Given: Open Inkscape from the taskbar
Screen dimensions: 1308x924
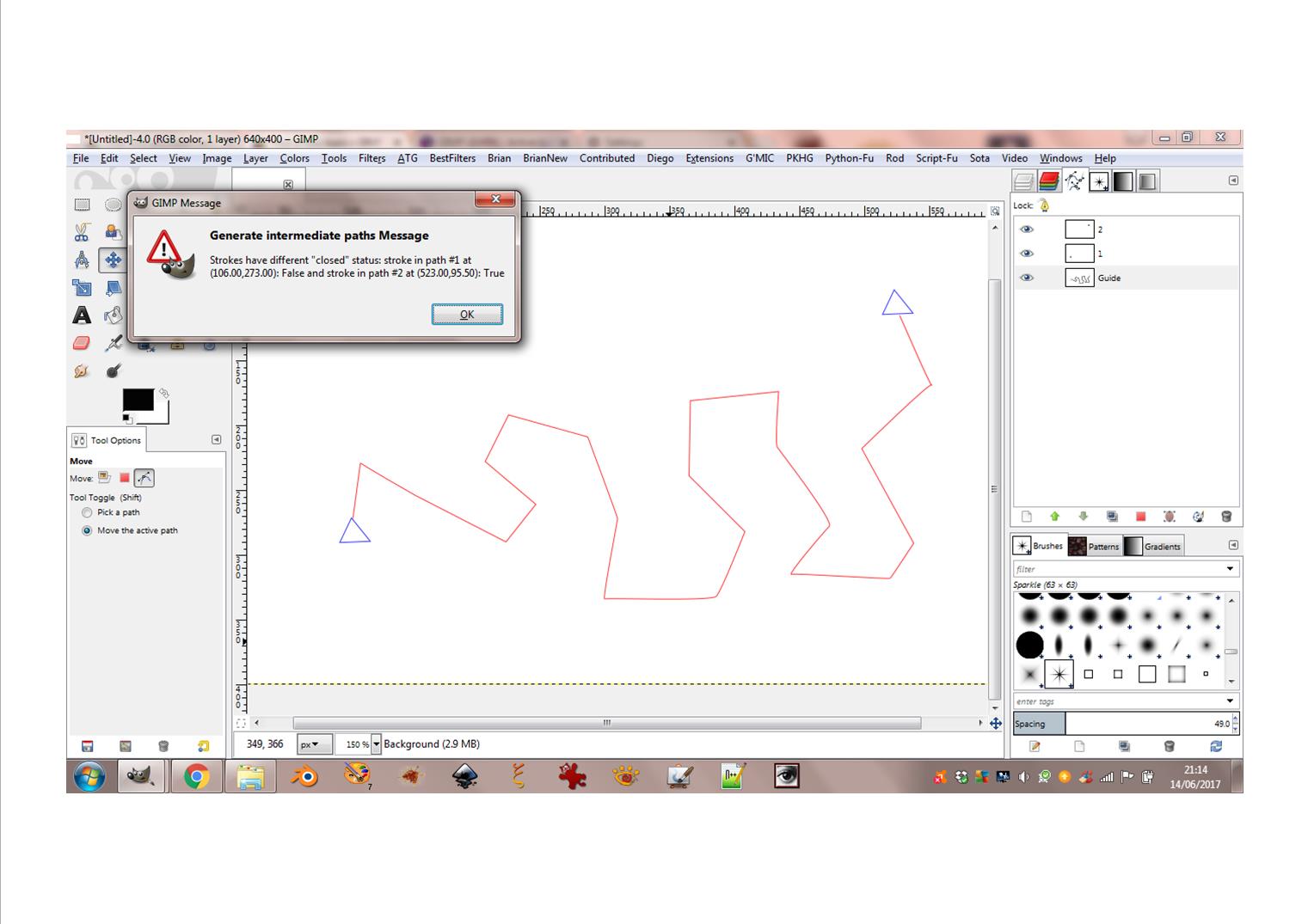Looking at the screenshot, I should 464,777.
